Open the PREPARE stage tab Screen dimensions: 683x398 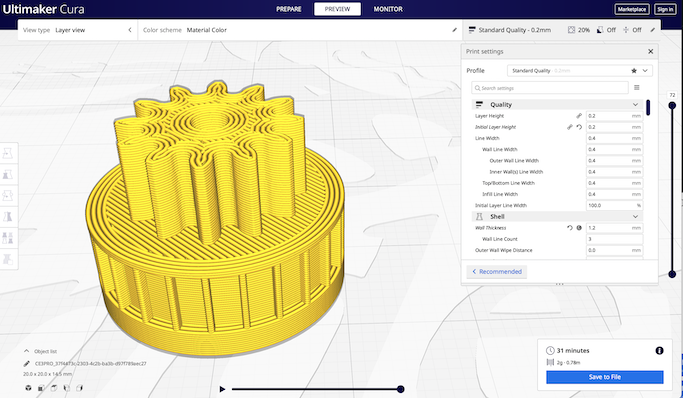pos(289,9)
